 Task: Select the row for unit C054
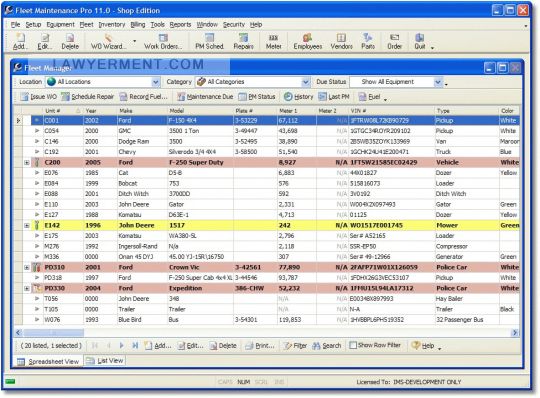pos(267,131)
